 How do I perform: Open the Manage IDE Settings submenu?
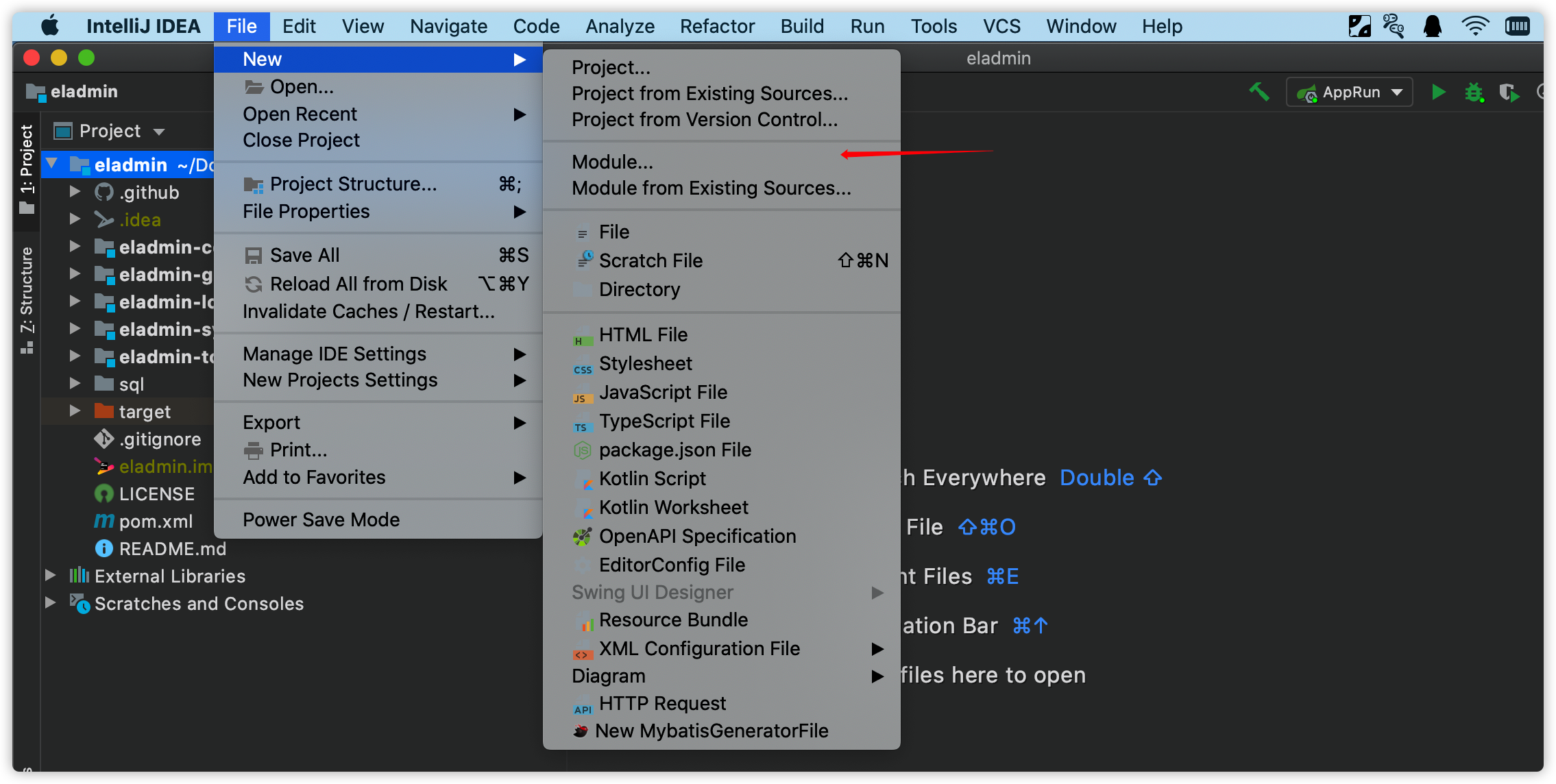tap(378, 354)
